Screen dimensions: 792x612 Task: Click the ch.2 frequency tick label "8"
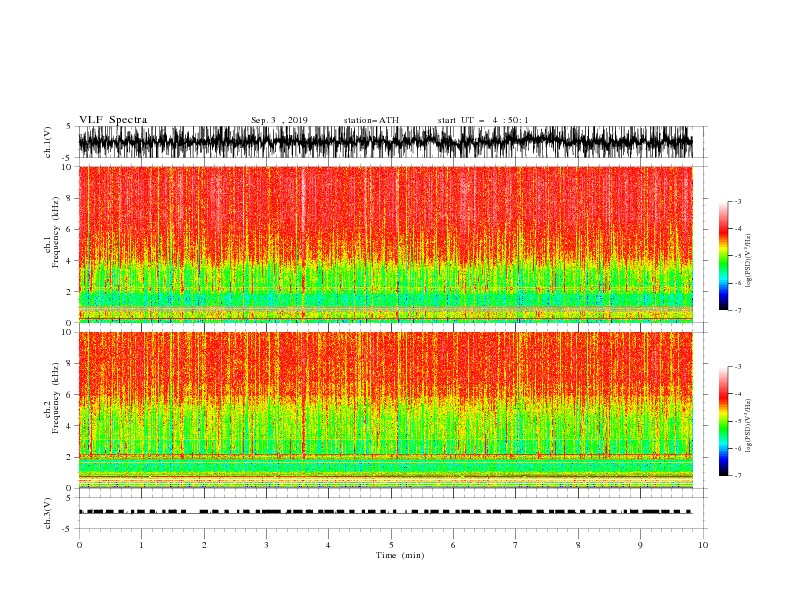[69, 364]
